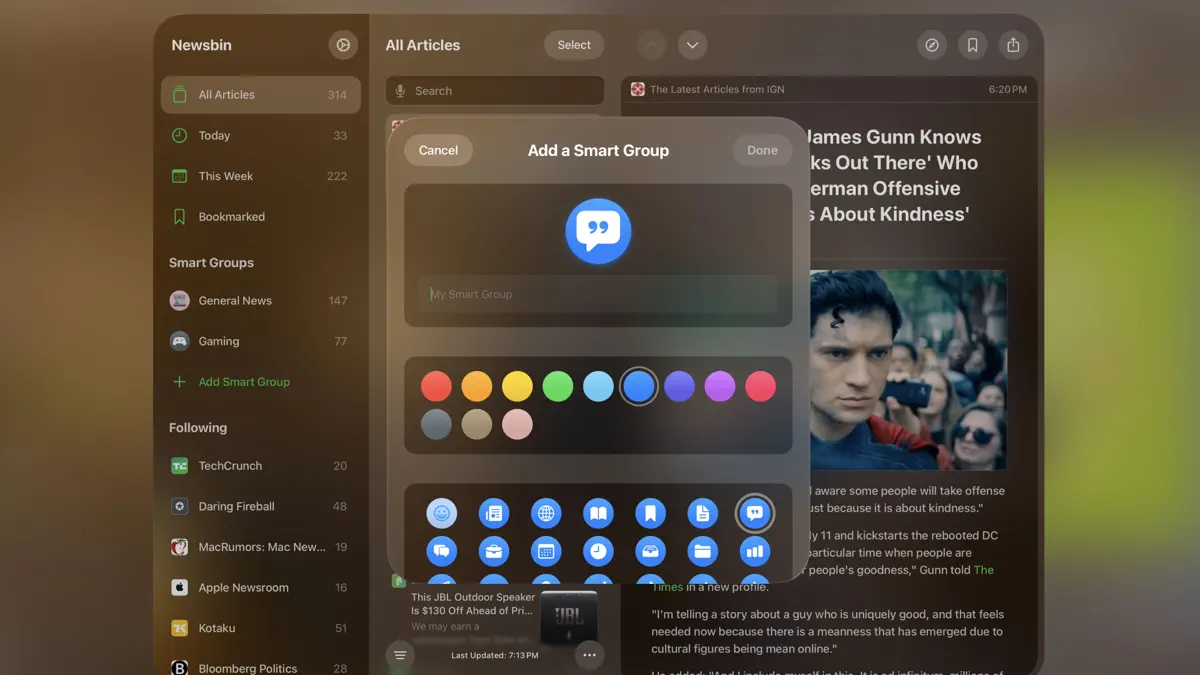Click the upward chevron for previous article
1200x675 pixels.
click(x=652, y=45)
